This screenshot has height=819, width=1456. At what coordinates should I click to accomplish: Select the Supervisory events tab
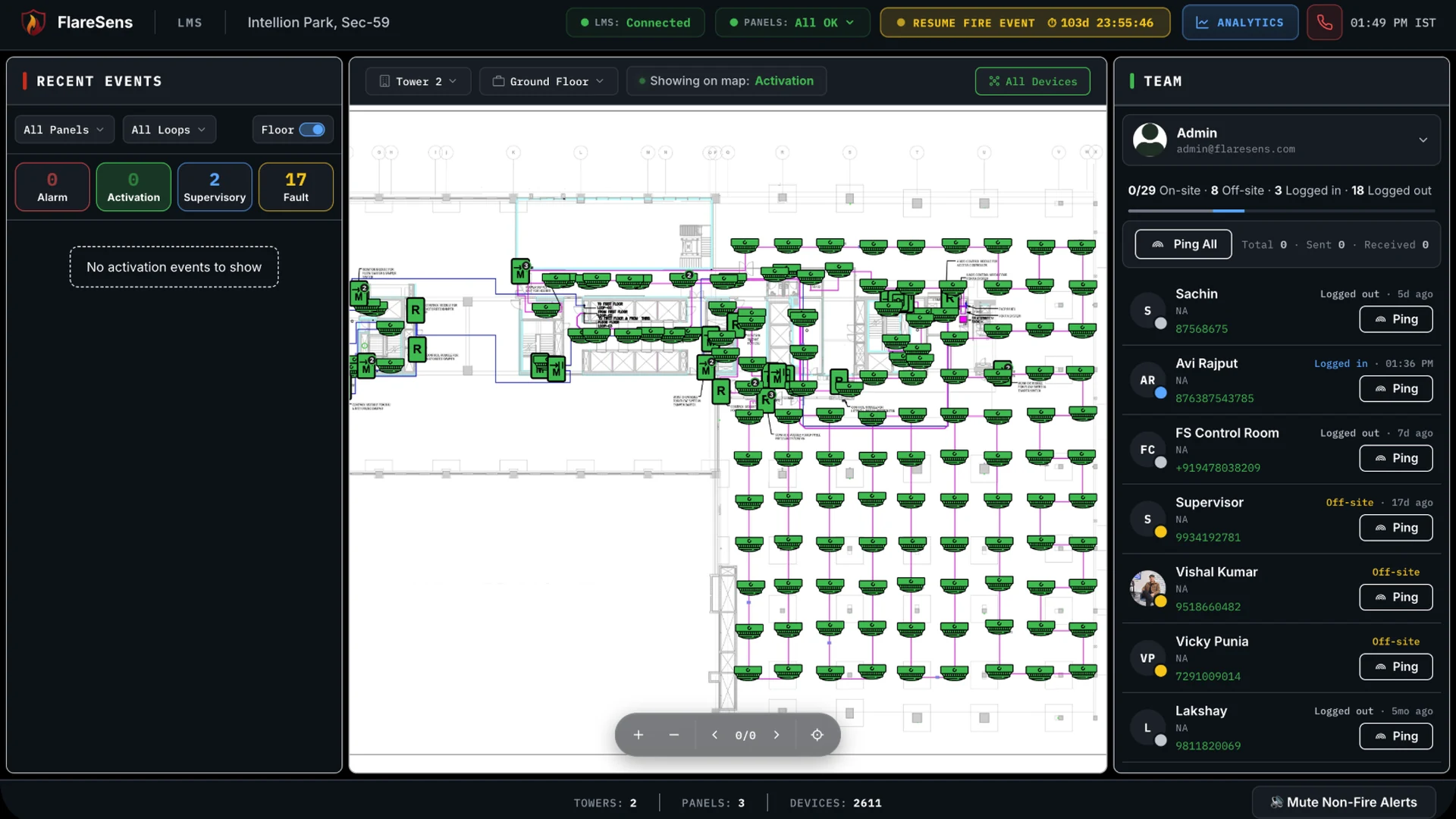(215, 187)
